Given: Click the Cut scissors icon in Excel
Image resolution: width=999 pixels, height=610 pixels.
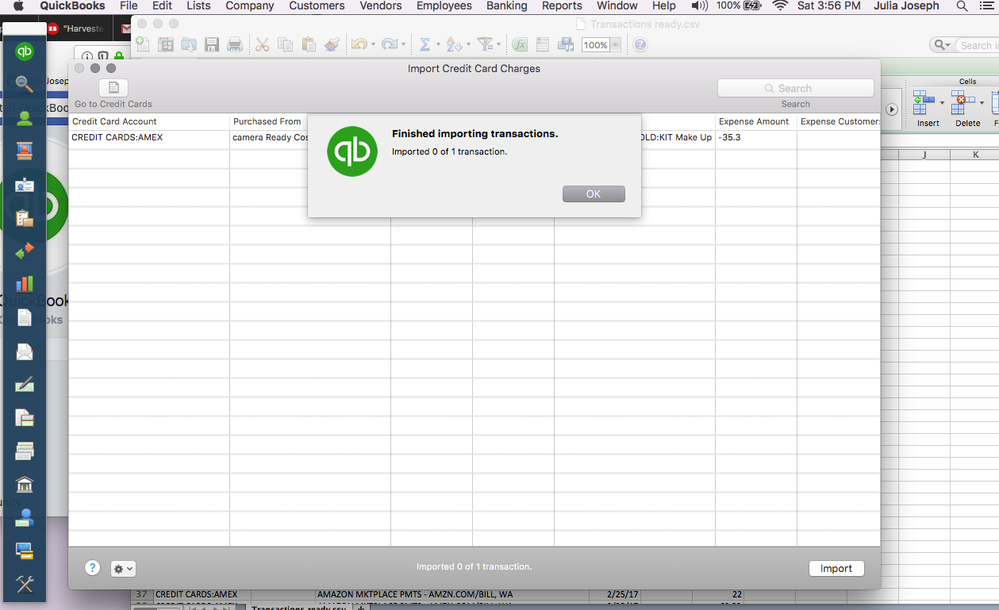Looking at the screenshot, I should (262, 44).
